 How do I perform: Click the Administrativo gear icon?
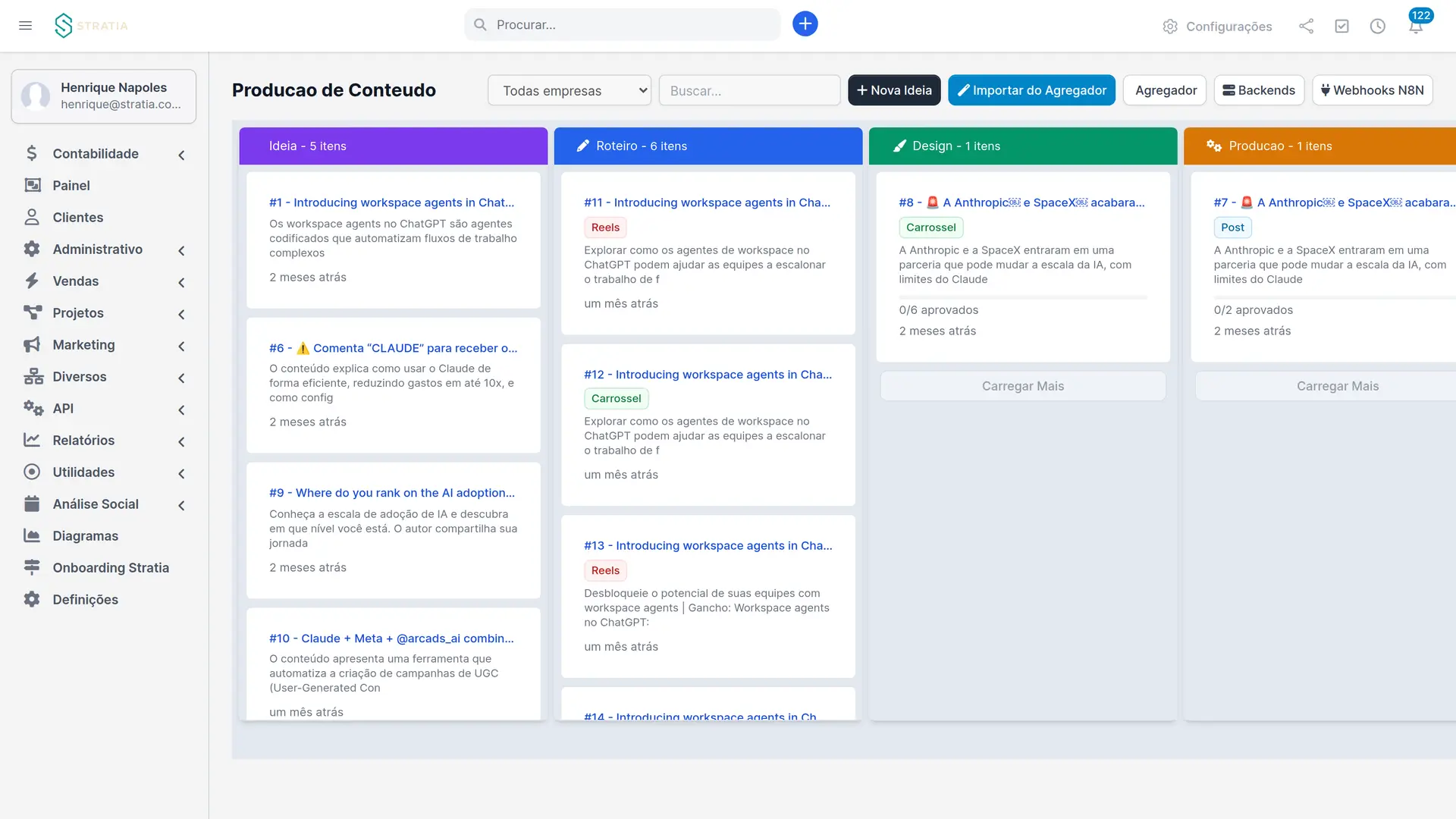pyautogui.click(x=32, y=249)
